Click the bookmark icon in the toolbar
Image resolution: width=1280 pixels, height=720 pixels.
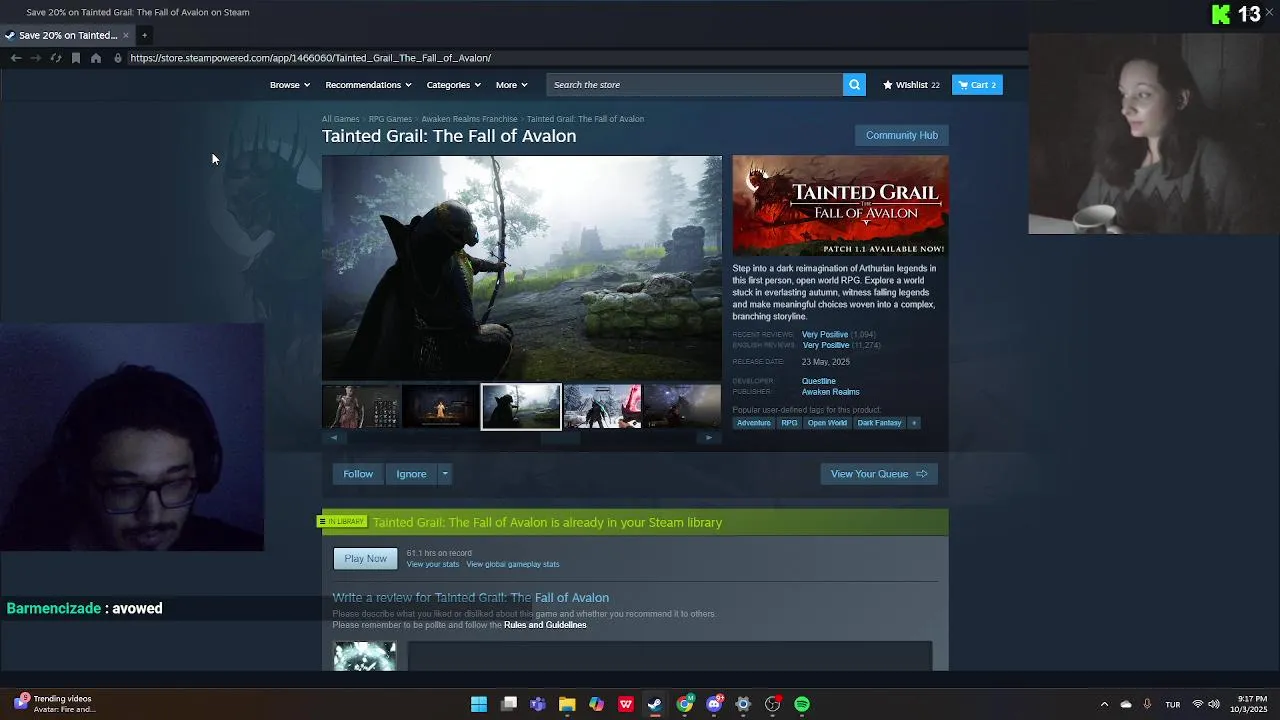coord(76,58)
